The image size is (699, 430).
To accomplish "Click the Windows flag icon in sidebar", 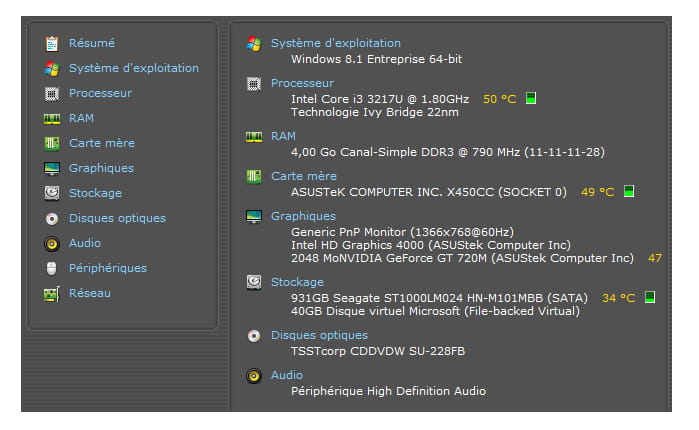I will click(x=52, y=69).
